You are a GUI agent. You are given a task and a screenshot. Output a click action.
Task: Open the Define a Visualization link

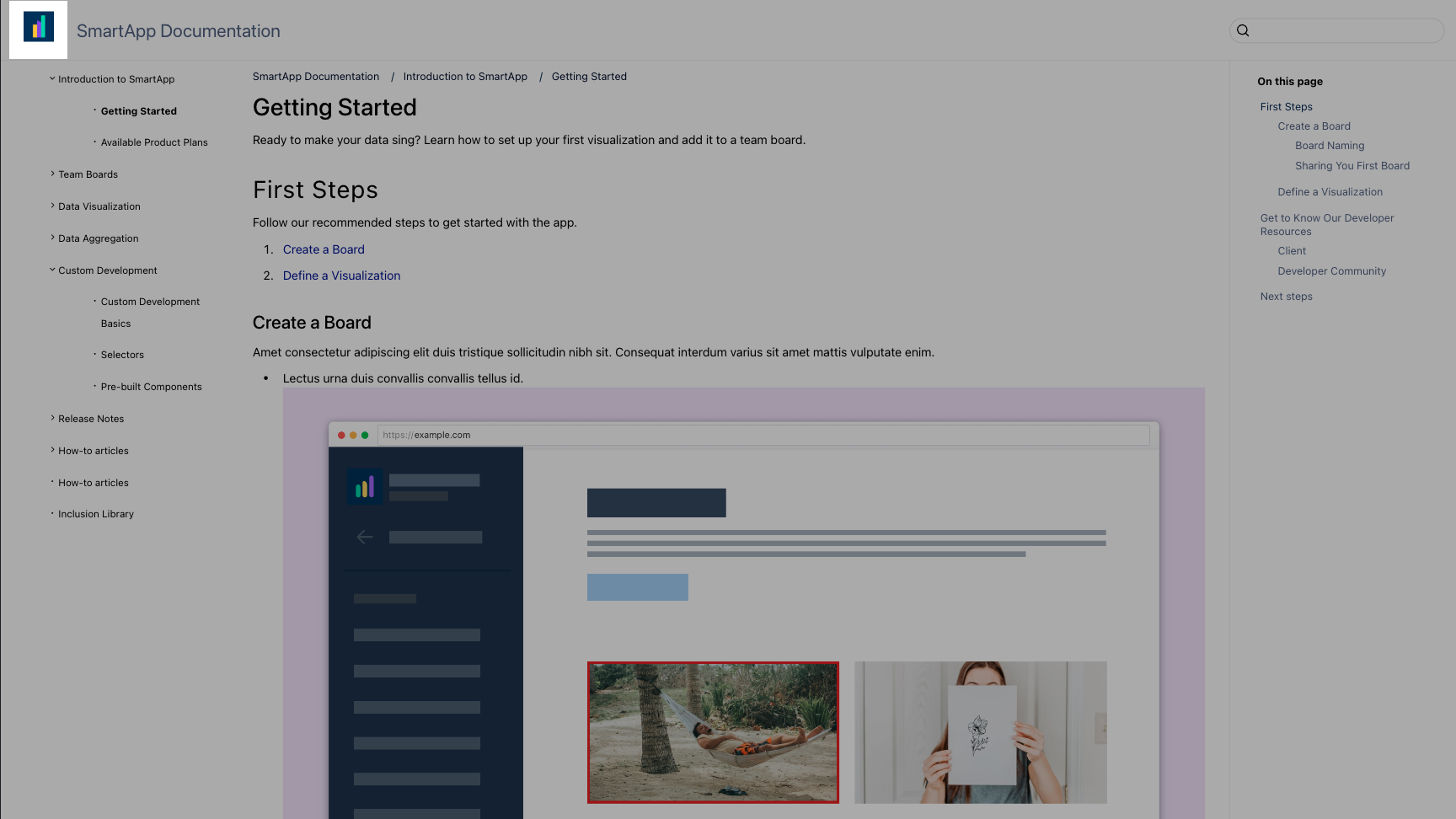click(341, 276)
